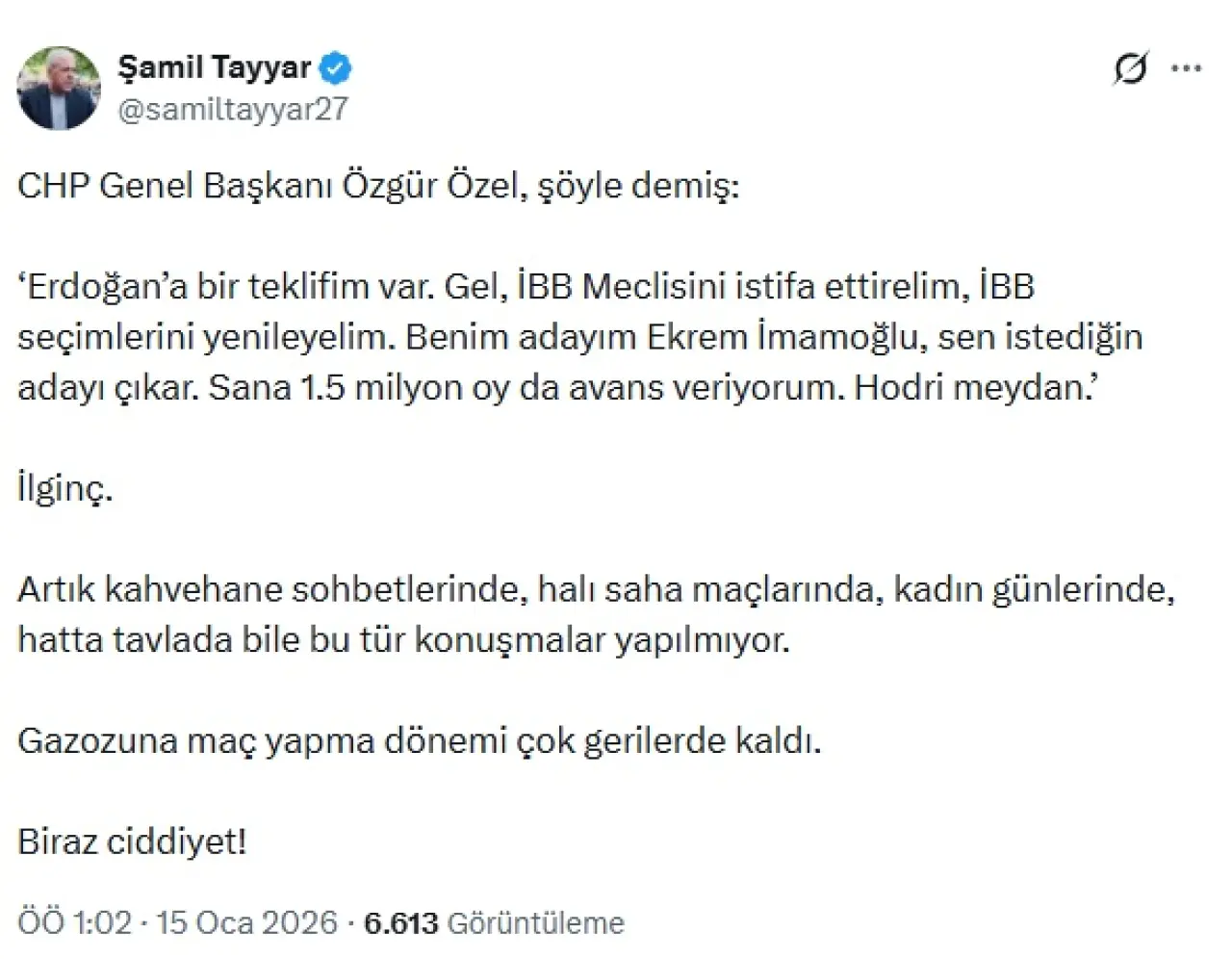Click the line starting hatta tavlada bile
This screenshot has height=959, width=1232.
tap(403, 639)
